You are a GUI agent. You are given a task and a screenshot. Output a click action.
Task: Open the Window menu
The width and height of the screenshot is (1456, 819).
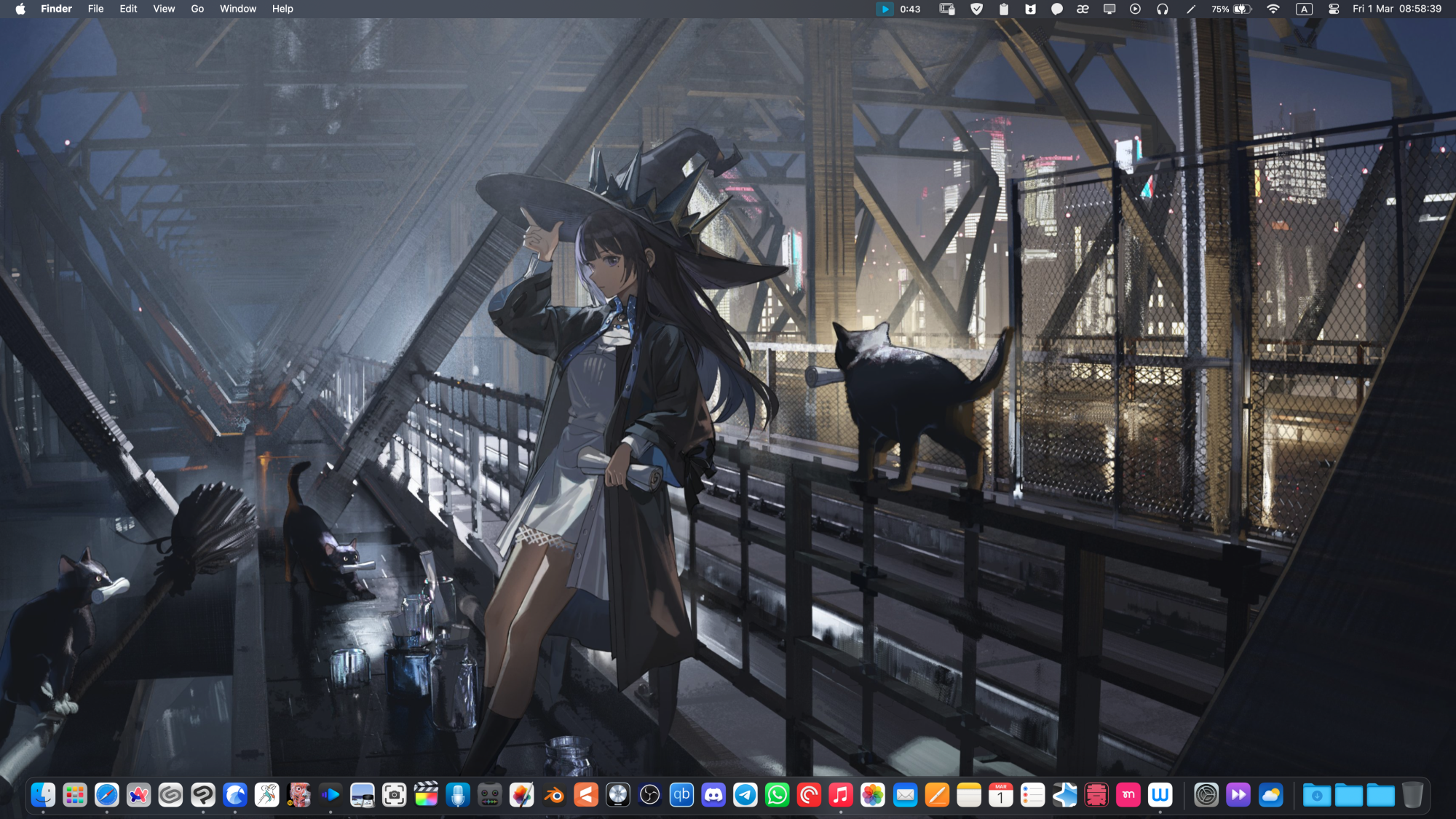point(238,9)
